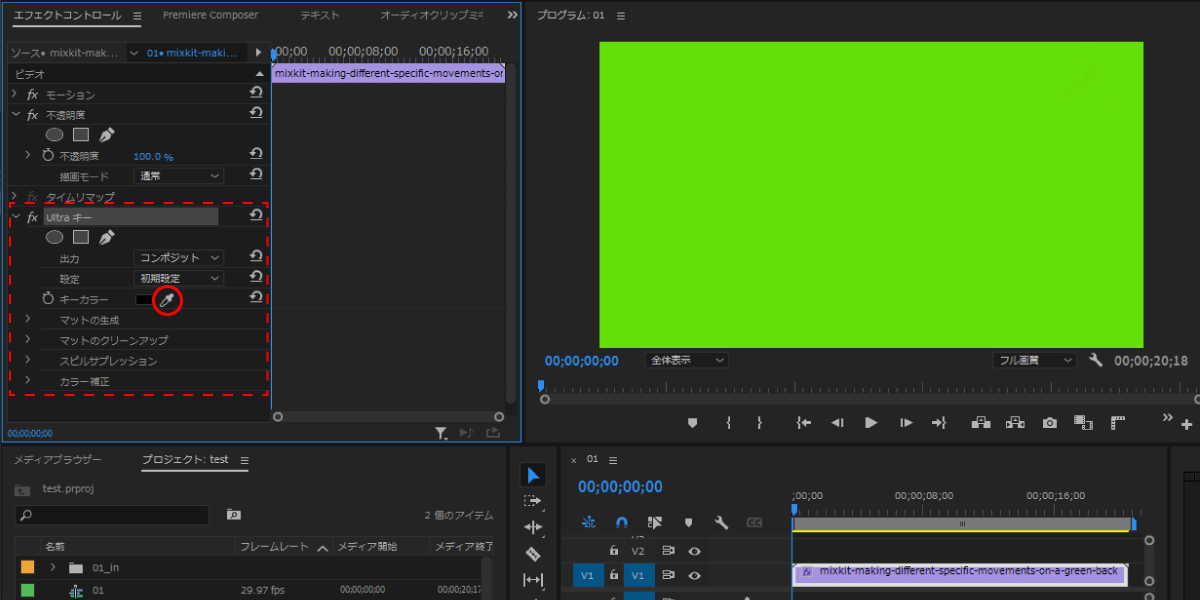1200x600 pixels.
Task: Pick the key color with the eyedropper
Action: (168, 299)
